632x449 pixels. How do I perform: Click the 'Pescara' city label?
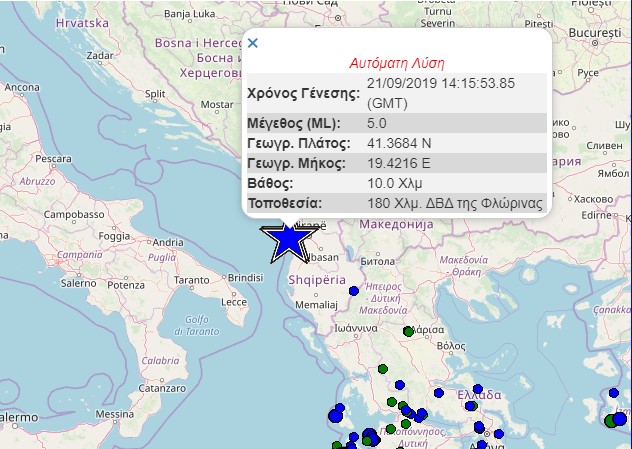pyautogui.click(x=53, y=159)
